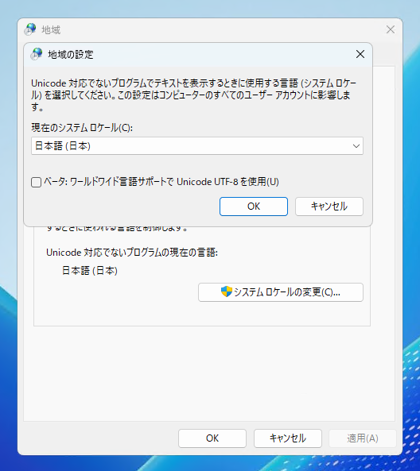Click the globe icon in 地域 title bar
The image size is (420, 471).
click(x=30, y=29)
